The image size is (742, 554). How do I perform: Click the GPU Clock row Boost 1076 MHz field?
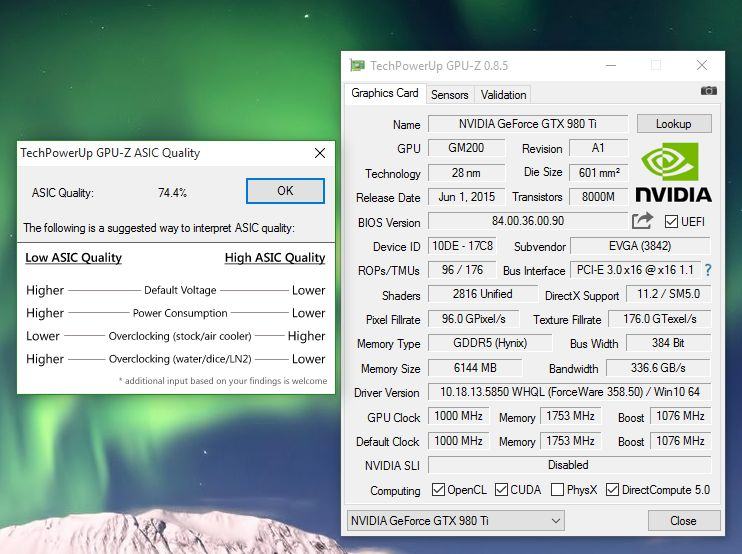pos(680,416)
